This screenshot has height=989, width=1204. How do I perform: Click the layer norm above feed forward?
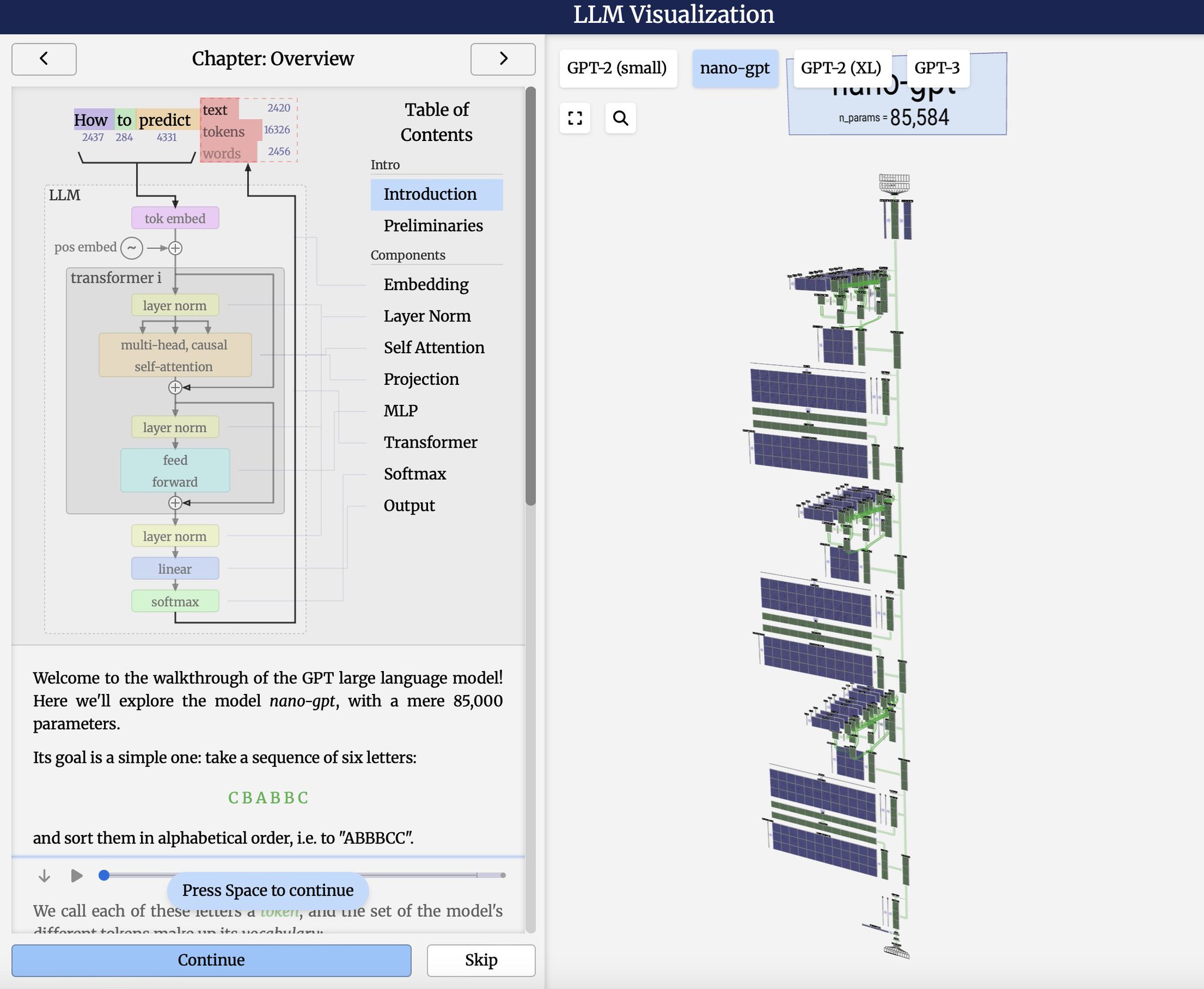[175, 427]
